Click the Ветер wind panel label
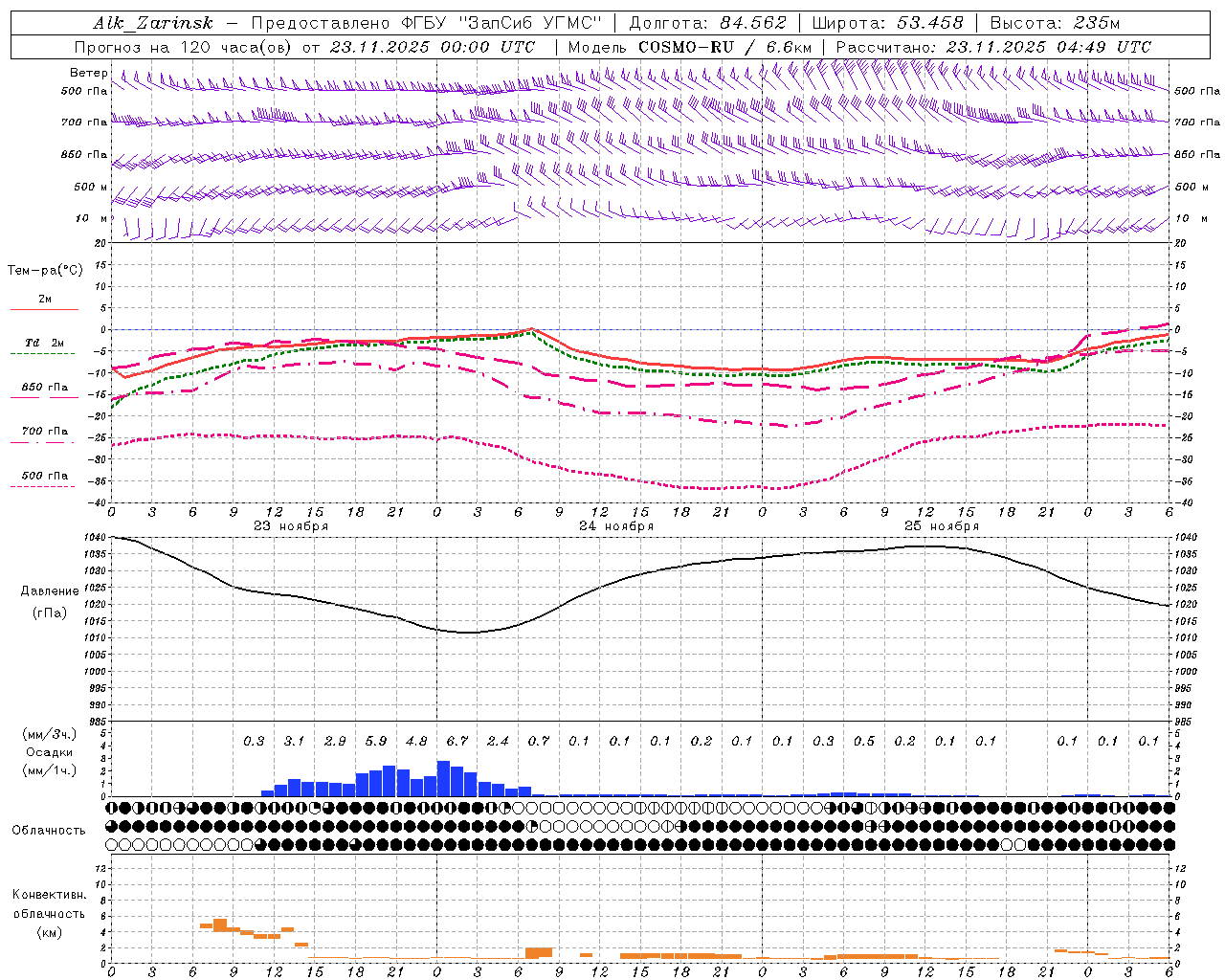The image size is (1225, 980). tap(89, 73)
